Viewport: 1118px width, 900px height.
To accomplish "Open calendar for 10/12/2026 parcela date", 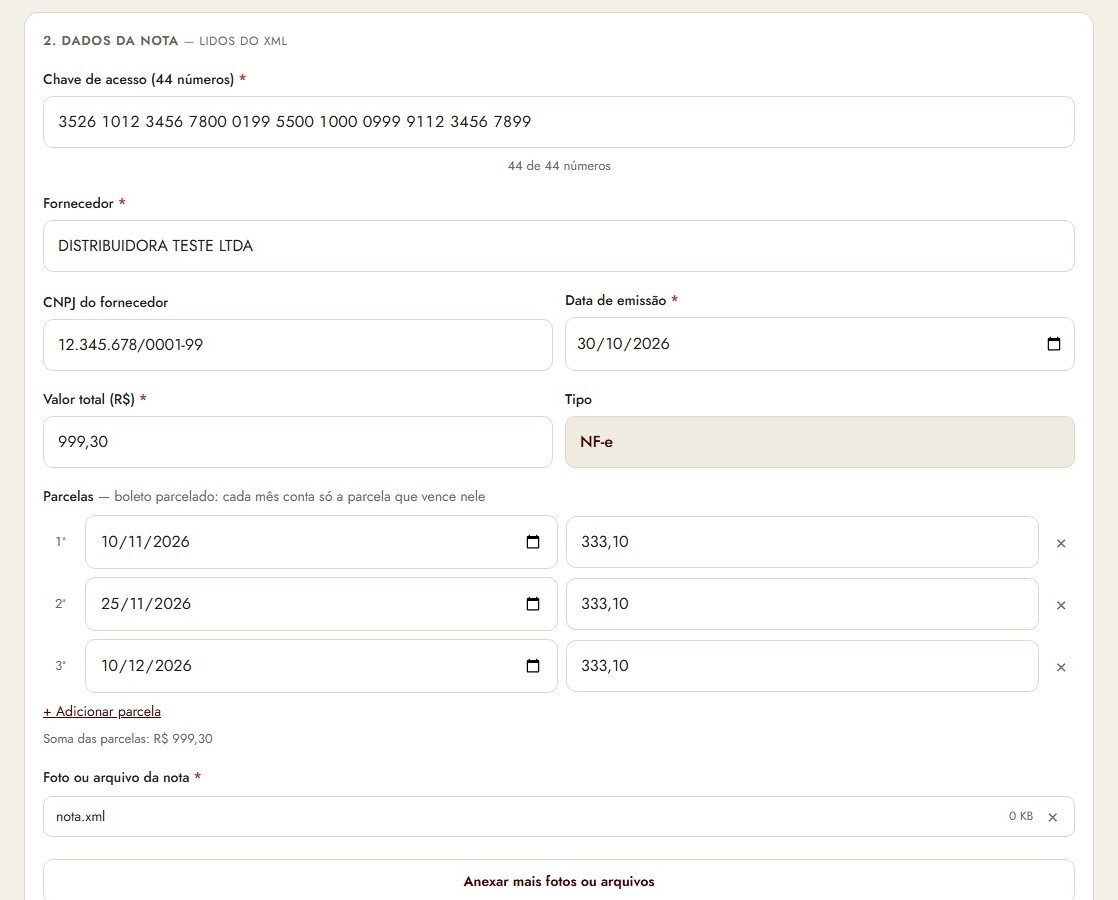I will point(533,666).
